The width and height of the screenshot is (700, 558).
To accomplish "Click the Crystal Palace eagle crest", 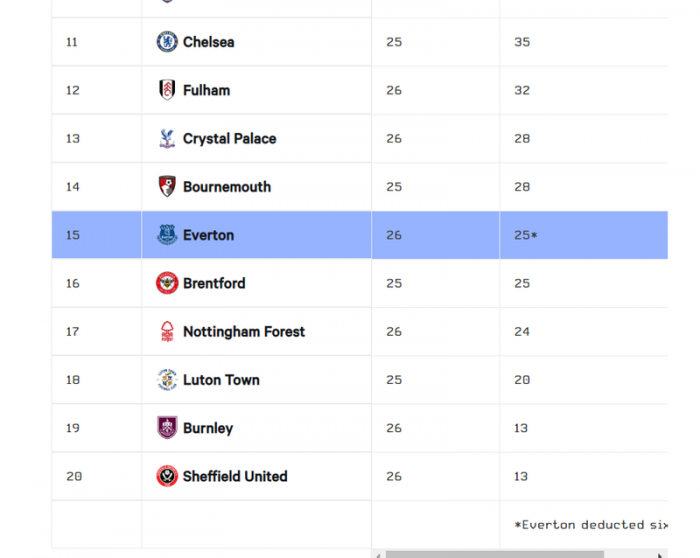I will pyautogui.click(x=167, y=138).
